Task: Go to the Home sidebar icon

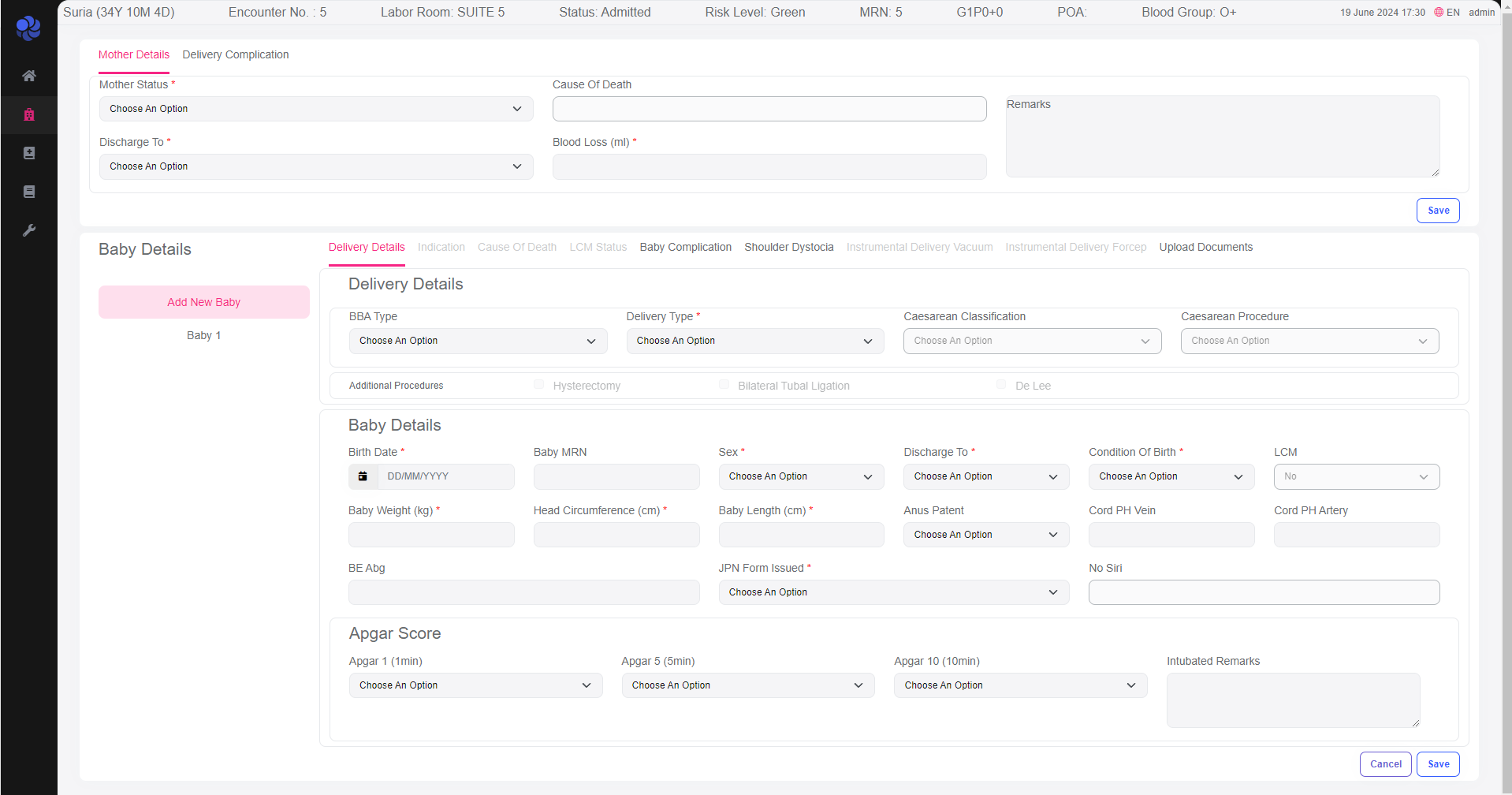Action: 29,76
